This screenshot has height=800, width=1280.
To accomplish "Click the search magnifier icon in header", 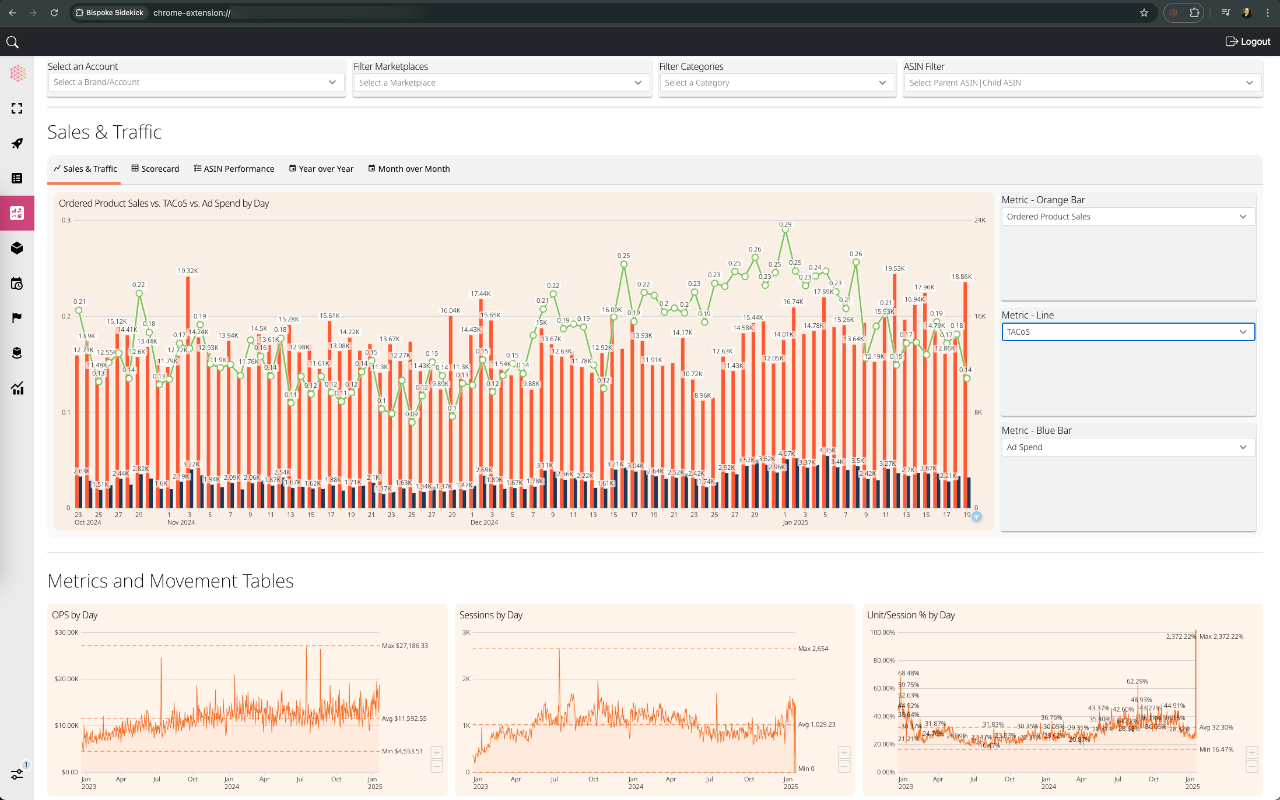I will tap(13, 42).
